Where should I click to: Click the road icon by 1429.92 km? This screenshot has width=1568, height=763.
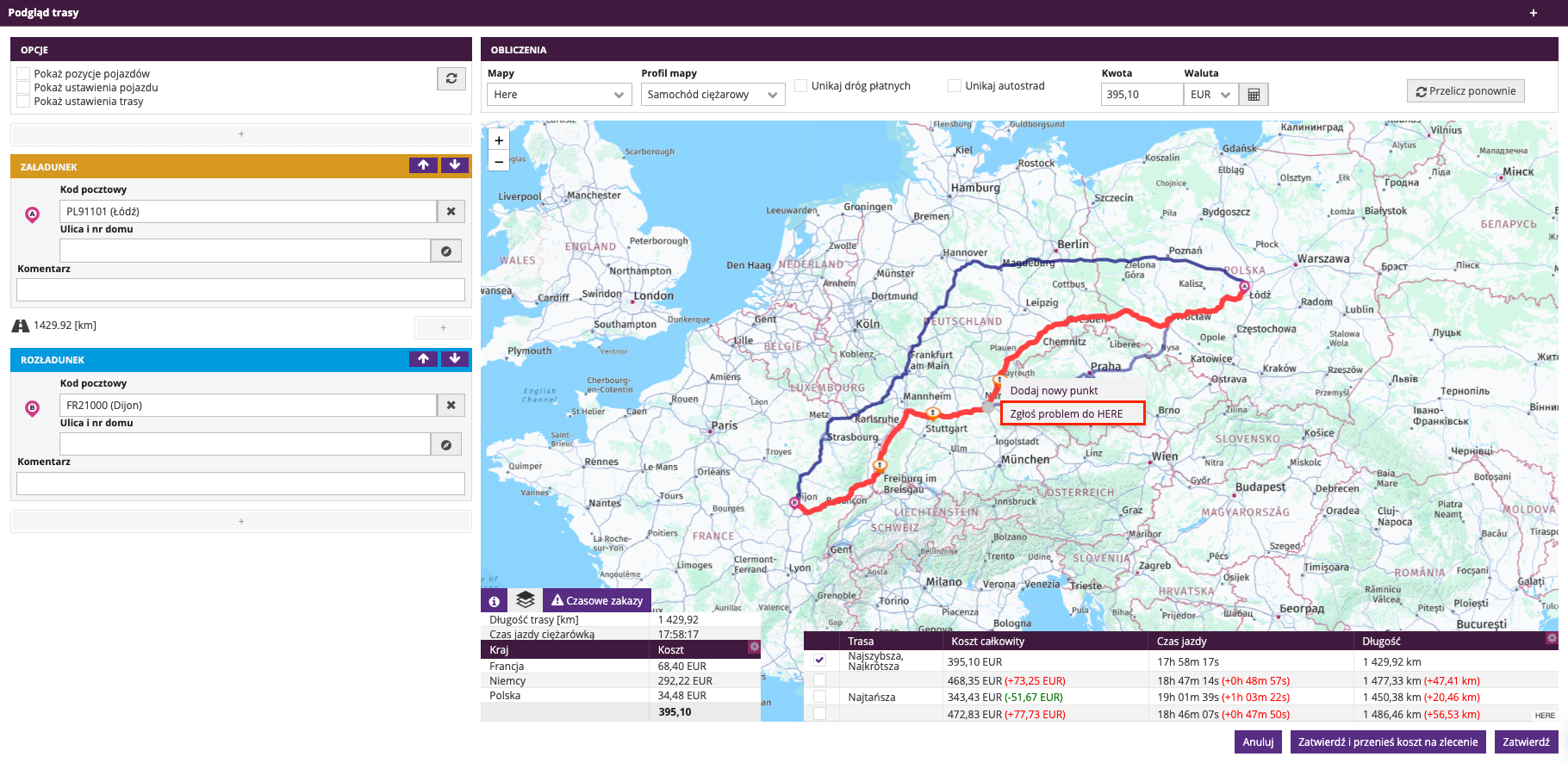pos(21,326)
